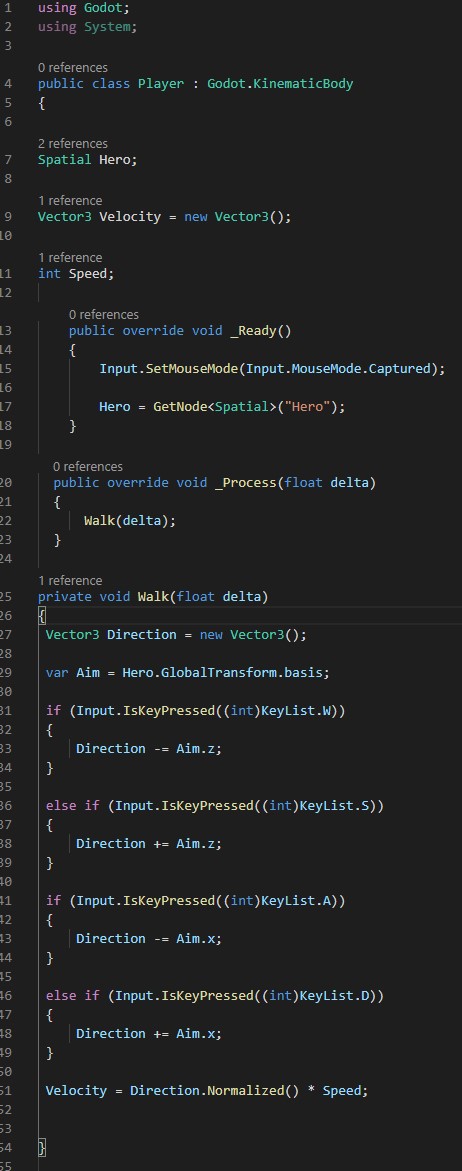Screen dimensions: 462x1171
Task: Click line number 25 in the gutter
Action: (6, 596)
